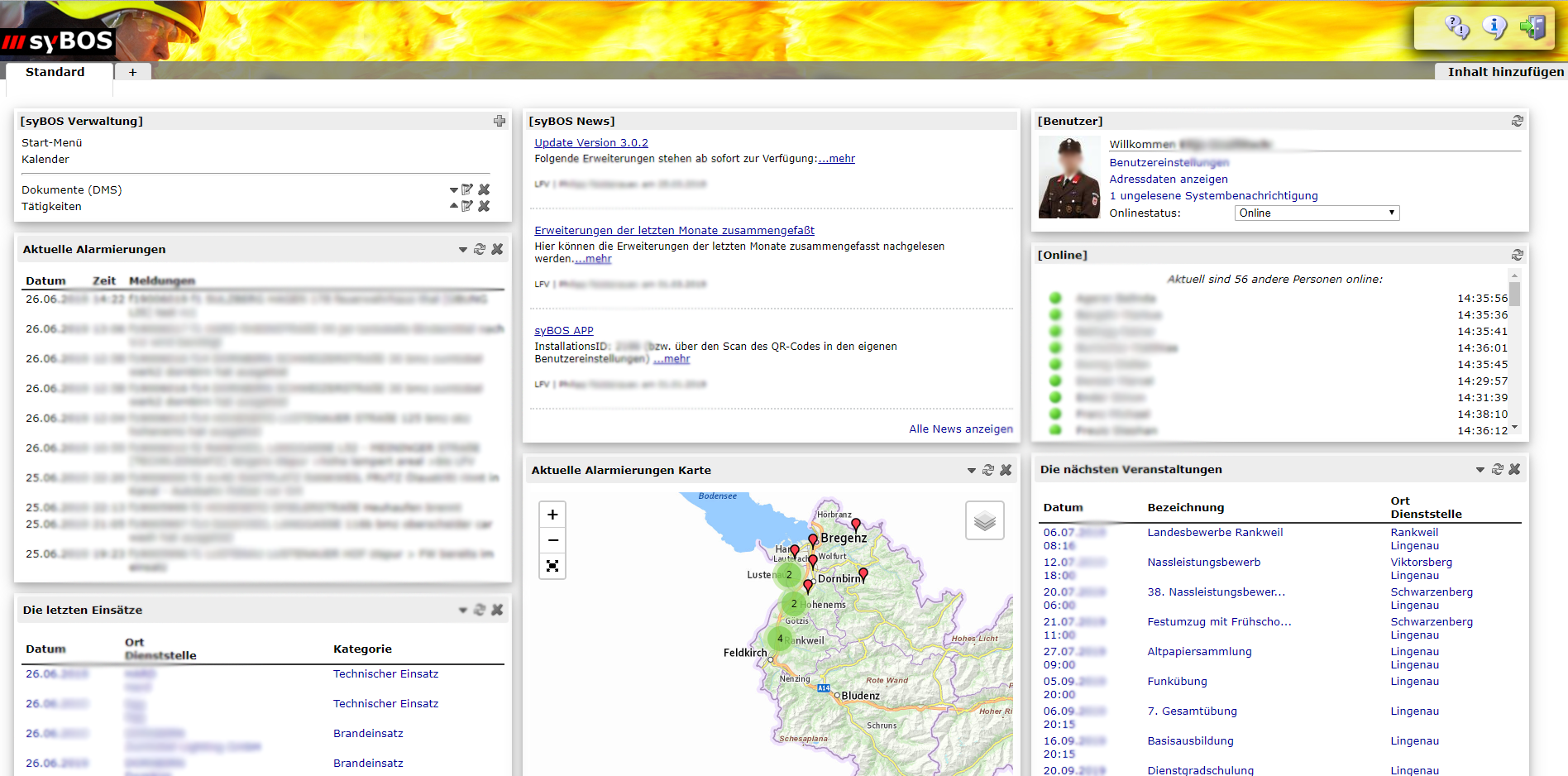The height and width of the screenshot is (776, 1568).
Task: Remove the Tätigkeiten entry
Action: tap(484, 206)
